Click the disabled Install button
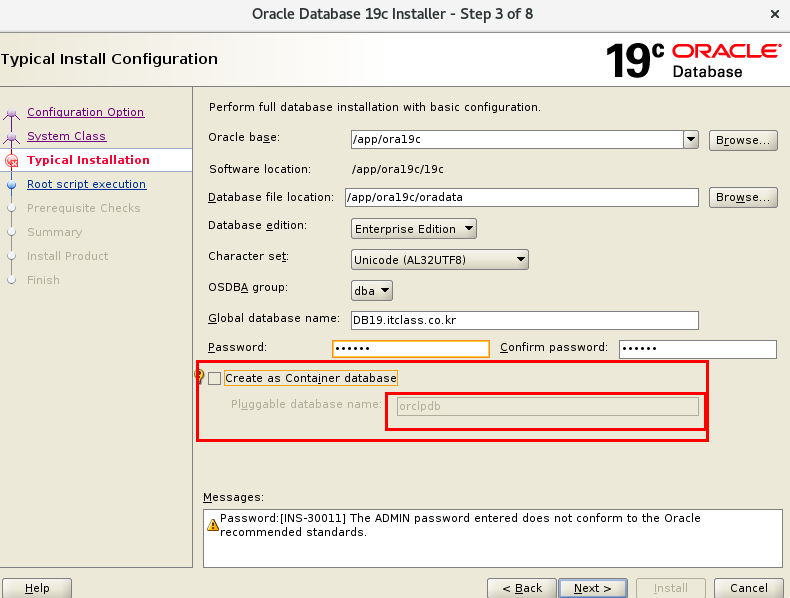790x598 pixels. (x=671, y=588)
